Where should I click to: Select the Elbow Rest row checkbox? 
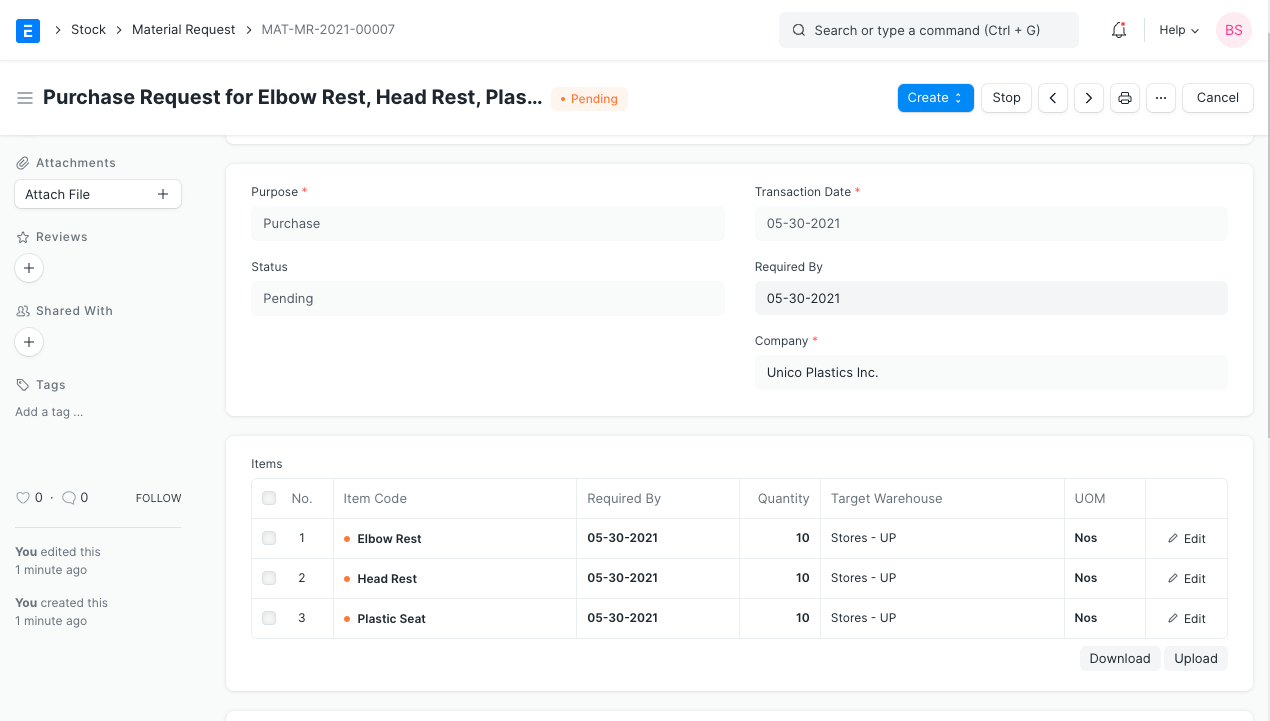pos(269,538)
